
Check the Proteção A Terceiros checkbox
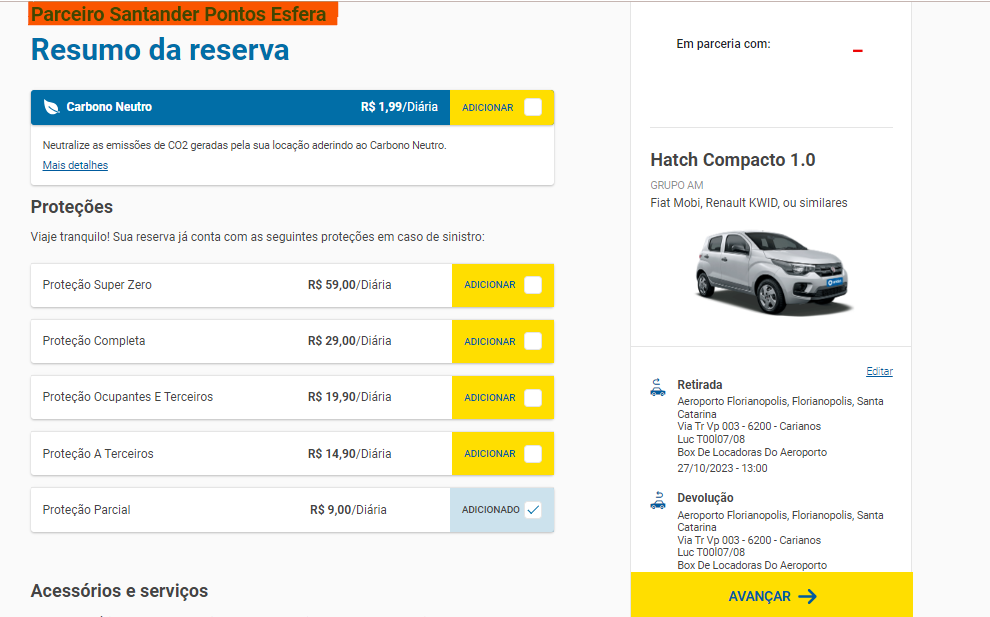click(533, 453)
